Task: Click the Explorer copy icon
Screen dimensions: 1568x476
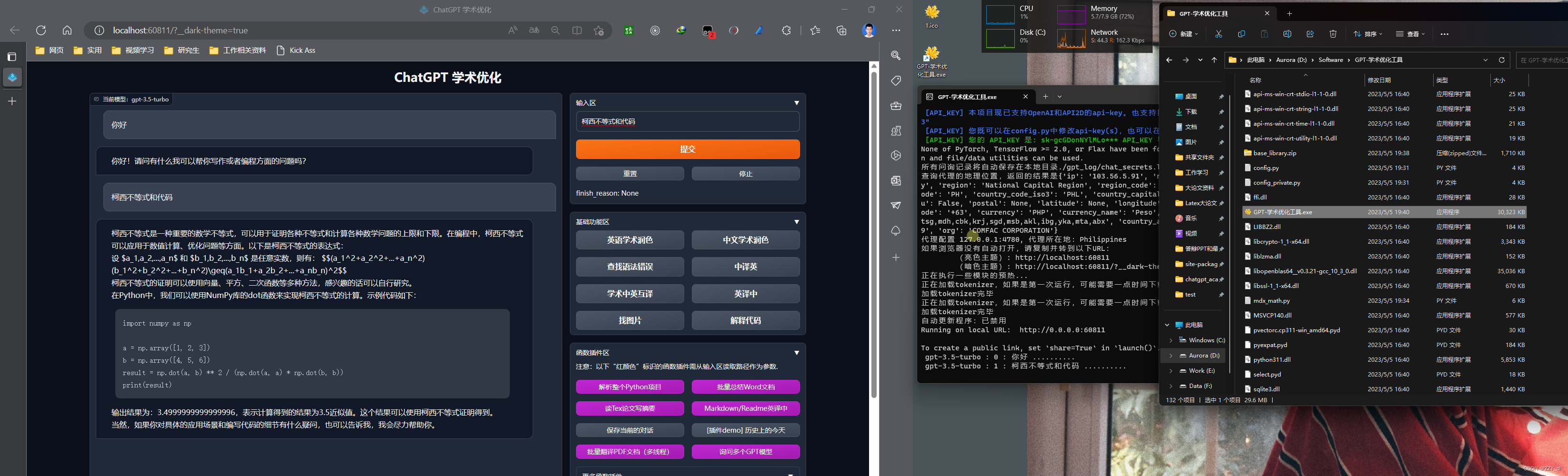Action: (x=1241, y=34)
